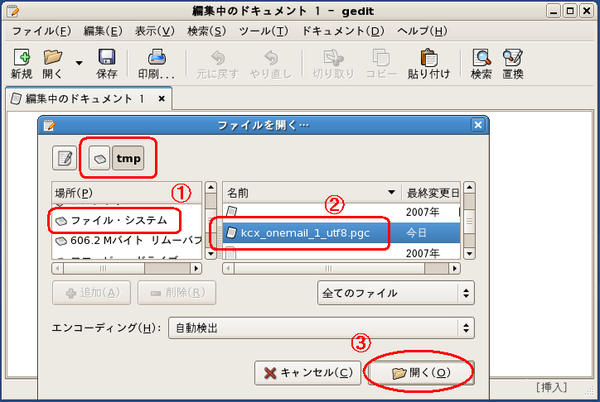The width and height of the screenshot is (600, 402).
Task: Click left arrow of file list horizontal scrollbar
Action: (x=228, y=269)
